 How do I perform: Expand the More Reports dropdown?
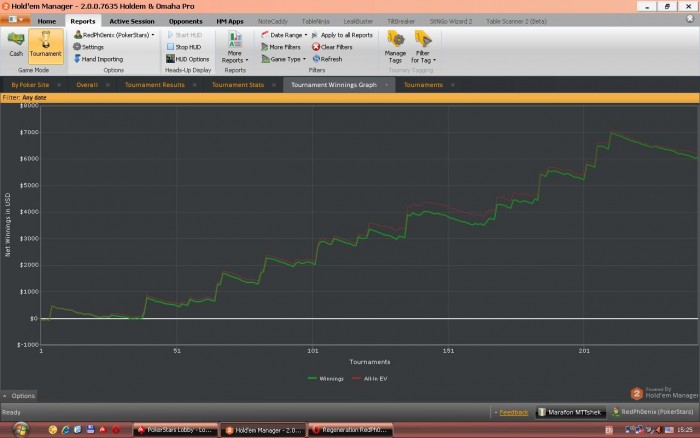(x=235, y=47)
